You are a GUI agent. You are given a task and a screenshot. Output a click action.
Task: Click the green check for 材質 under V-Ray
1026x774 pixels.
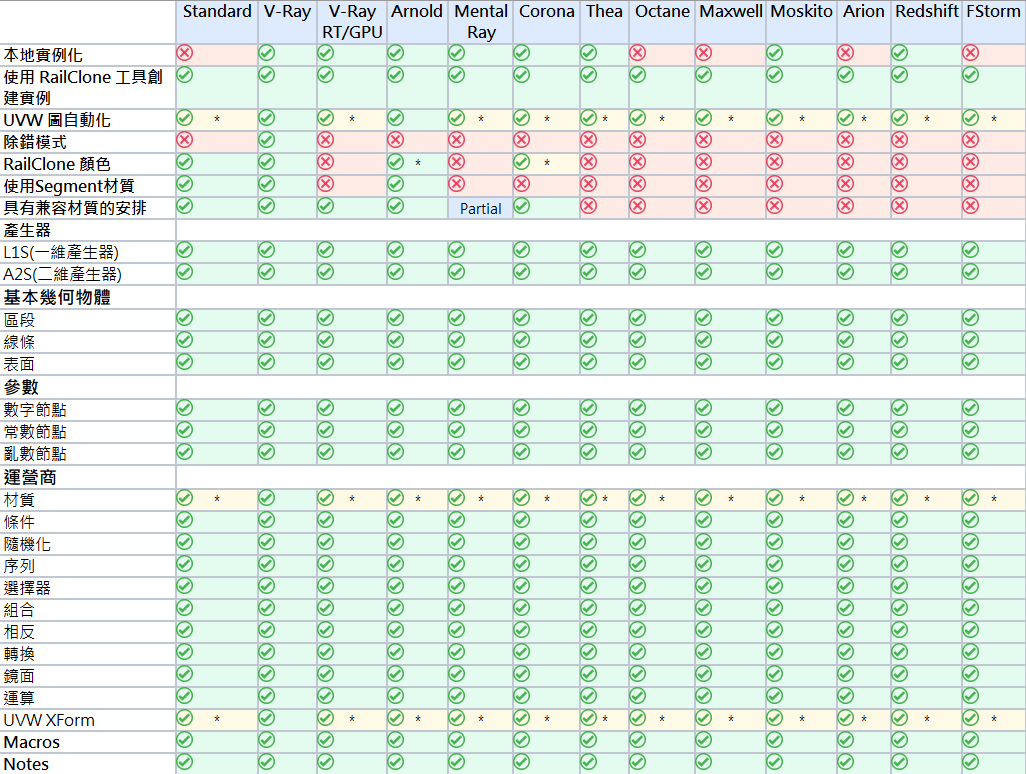[x=266, y=499]
